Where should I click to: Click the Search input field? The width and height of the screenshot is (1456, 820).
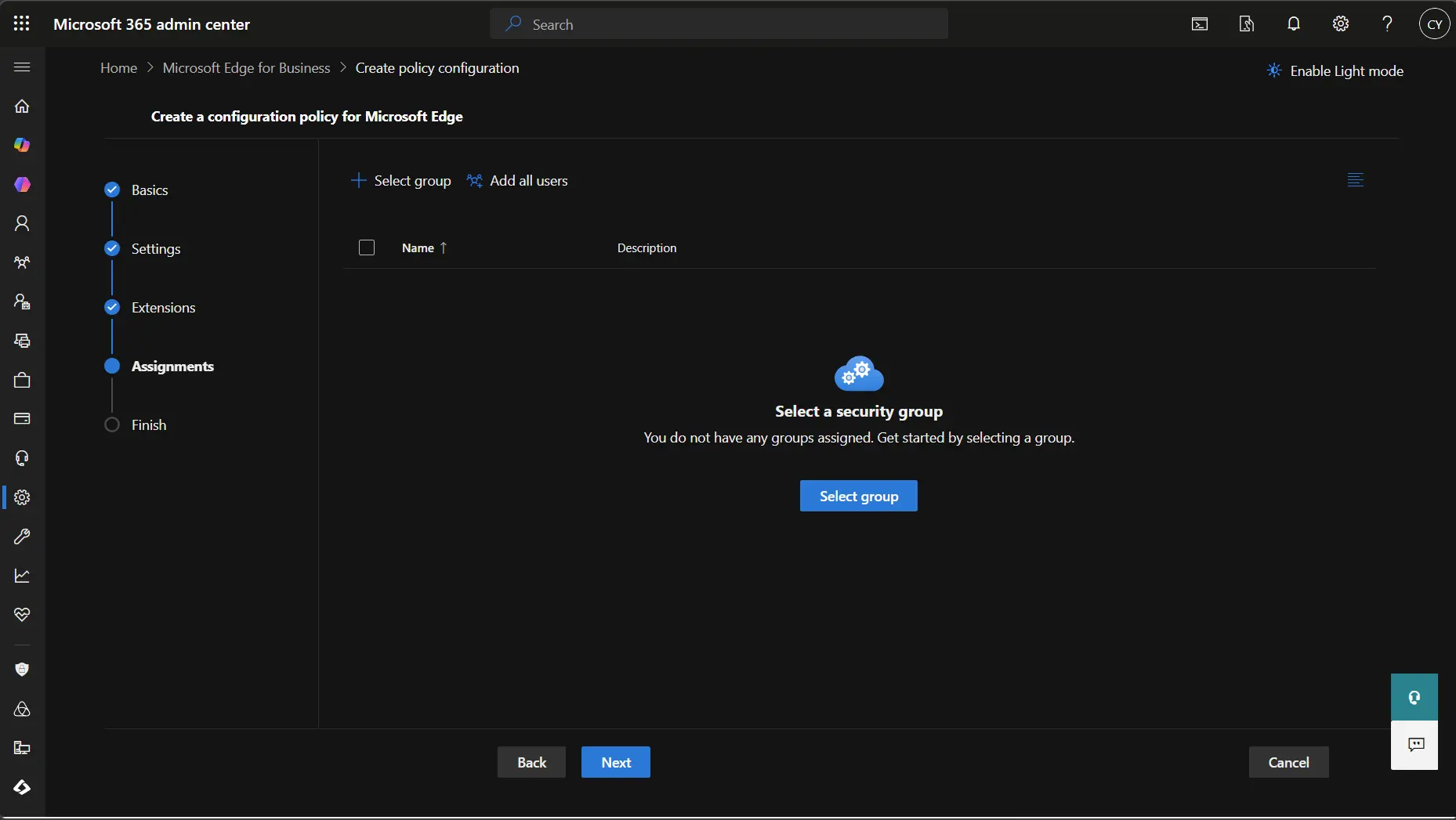[729, 24]
